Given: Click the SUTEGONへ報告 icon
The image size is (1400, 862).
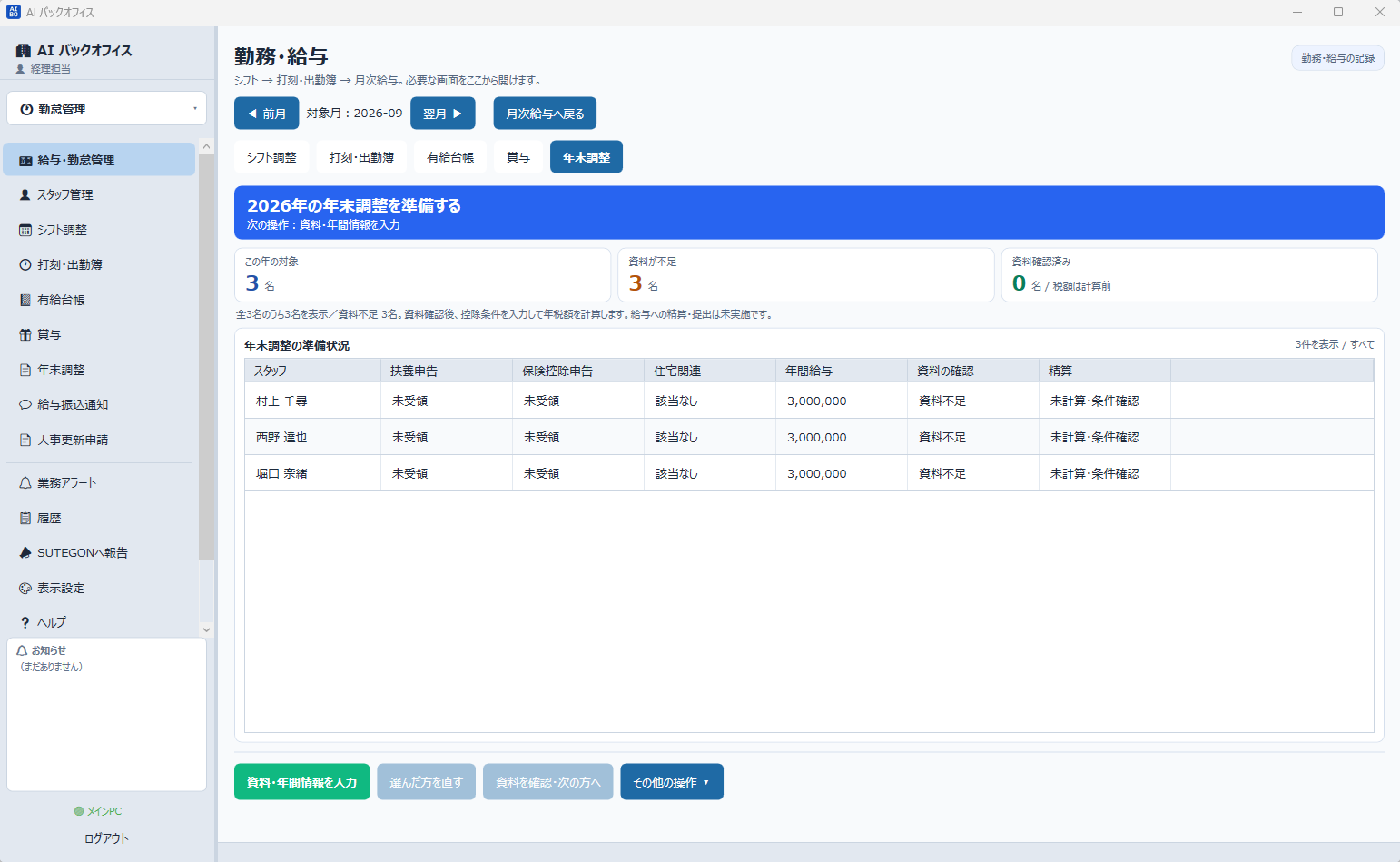Looking at the screenshot, I should [25, 553].
